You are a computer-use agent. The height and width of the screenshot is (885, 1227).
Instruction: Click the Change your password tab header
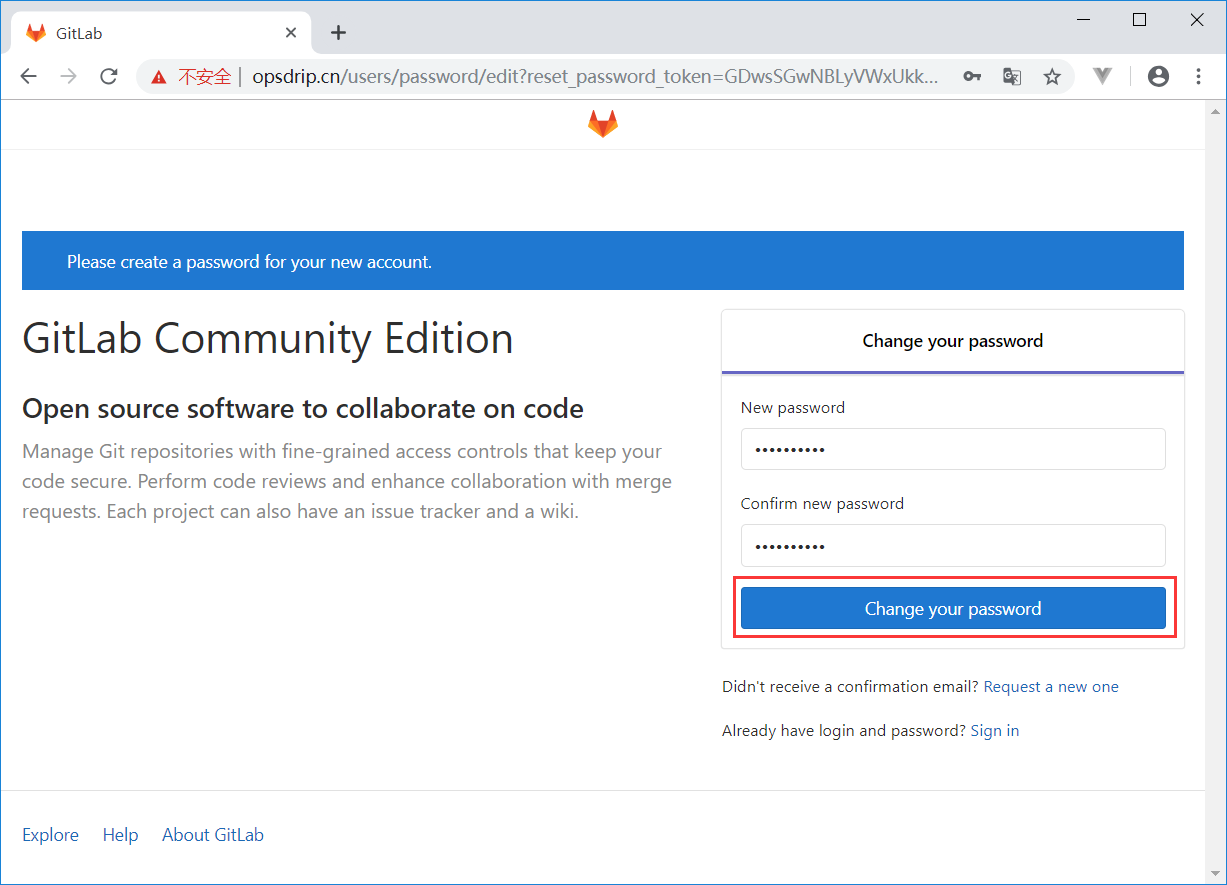click(953, 341)
